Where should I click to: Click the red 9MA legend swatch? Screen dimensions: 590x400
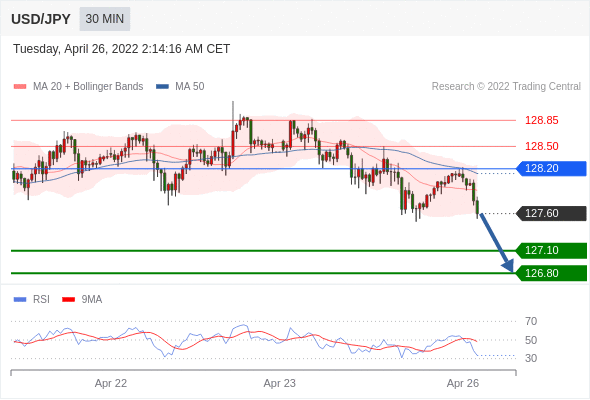(x=68, y=300)
